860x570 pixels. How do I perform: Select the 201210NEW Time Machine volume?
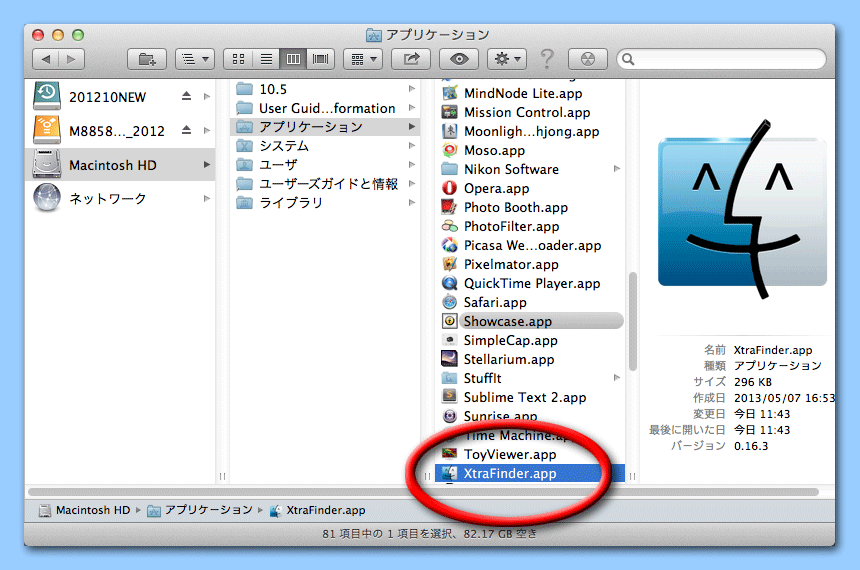click(x=120, y=97)
